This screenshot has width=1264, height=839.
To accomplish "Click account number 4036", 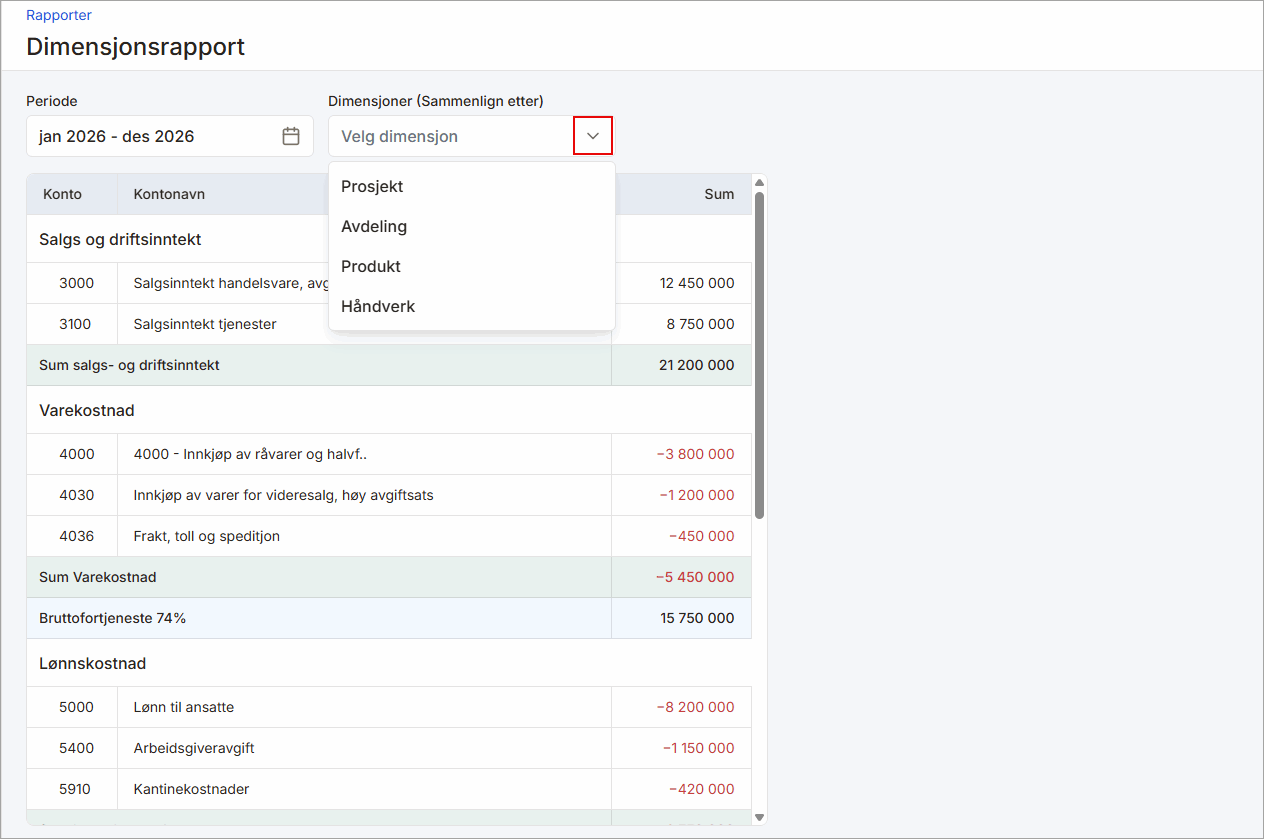I will (77, 536).
